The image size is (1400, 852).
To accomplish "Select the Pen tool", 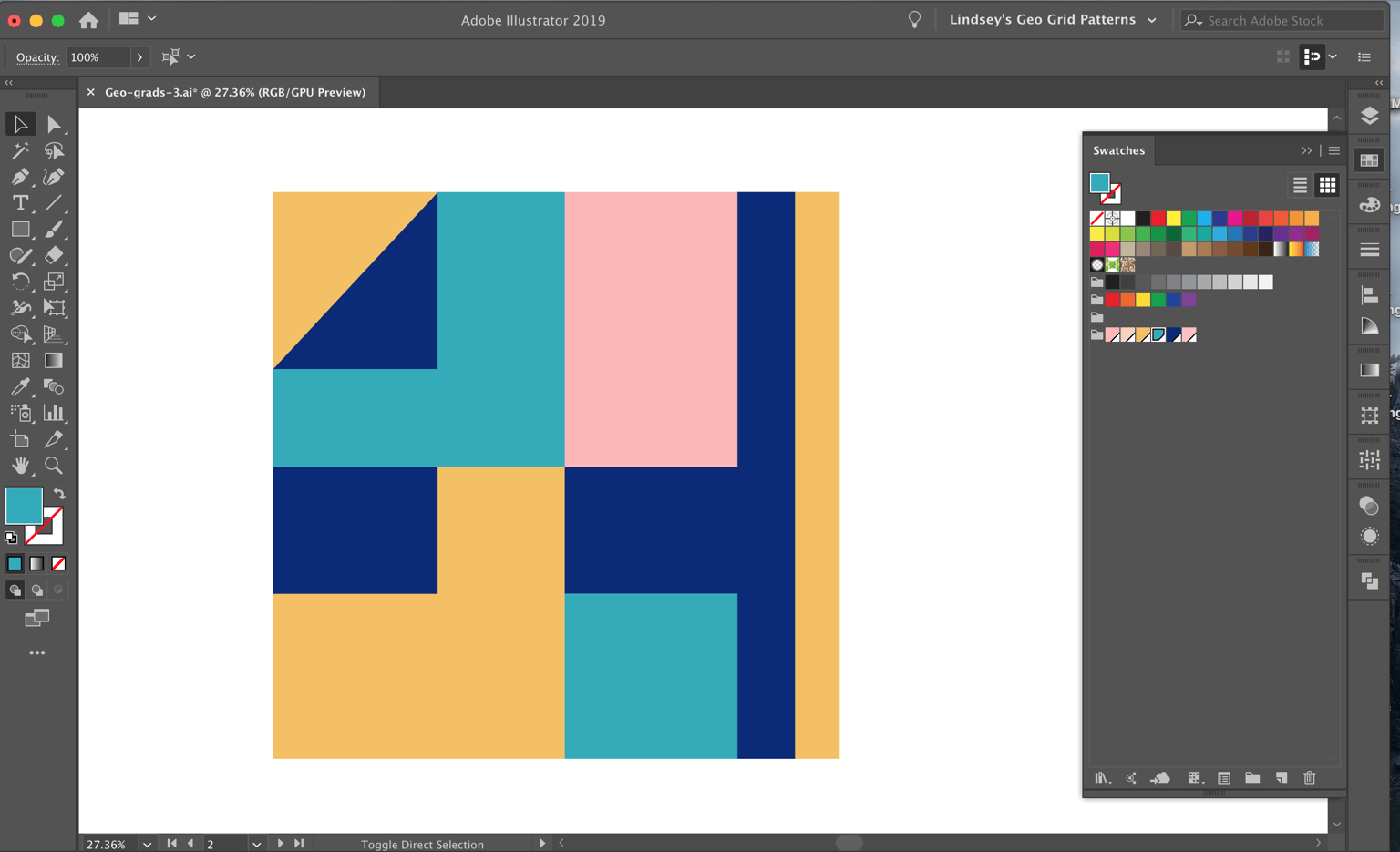I will 20,177.
